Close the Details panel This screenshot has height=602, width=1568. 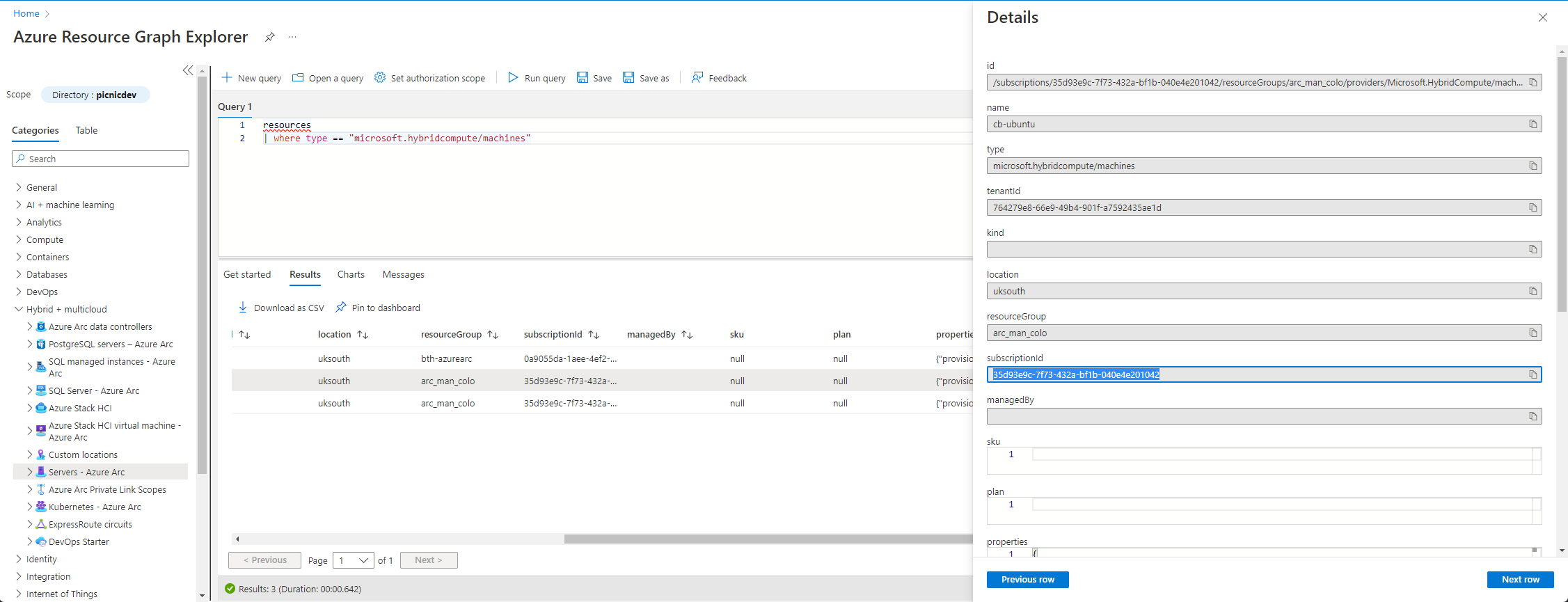point(1543,17)
